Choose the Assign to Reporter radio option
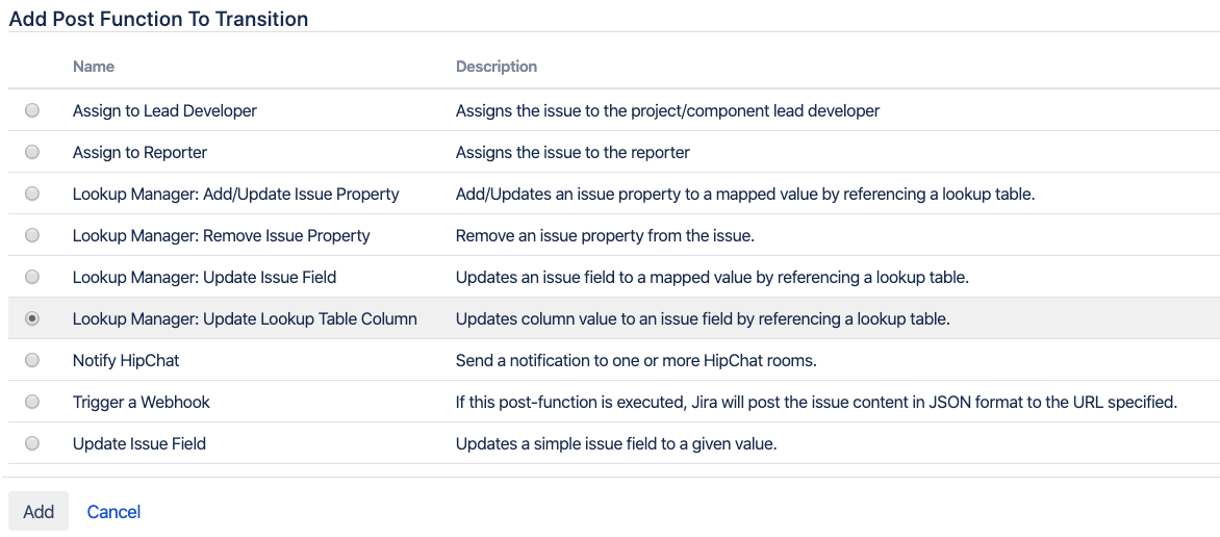This screenshot has height=537, width=1220. (x=32, y=153)
